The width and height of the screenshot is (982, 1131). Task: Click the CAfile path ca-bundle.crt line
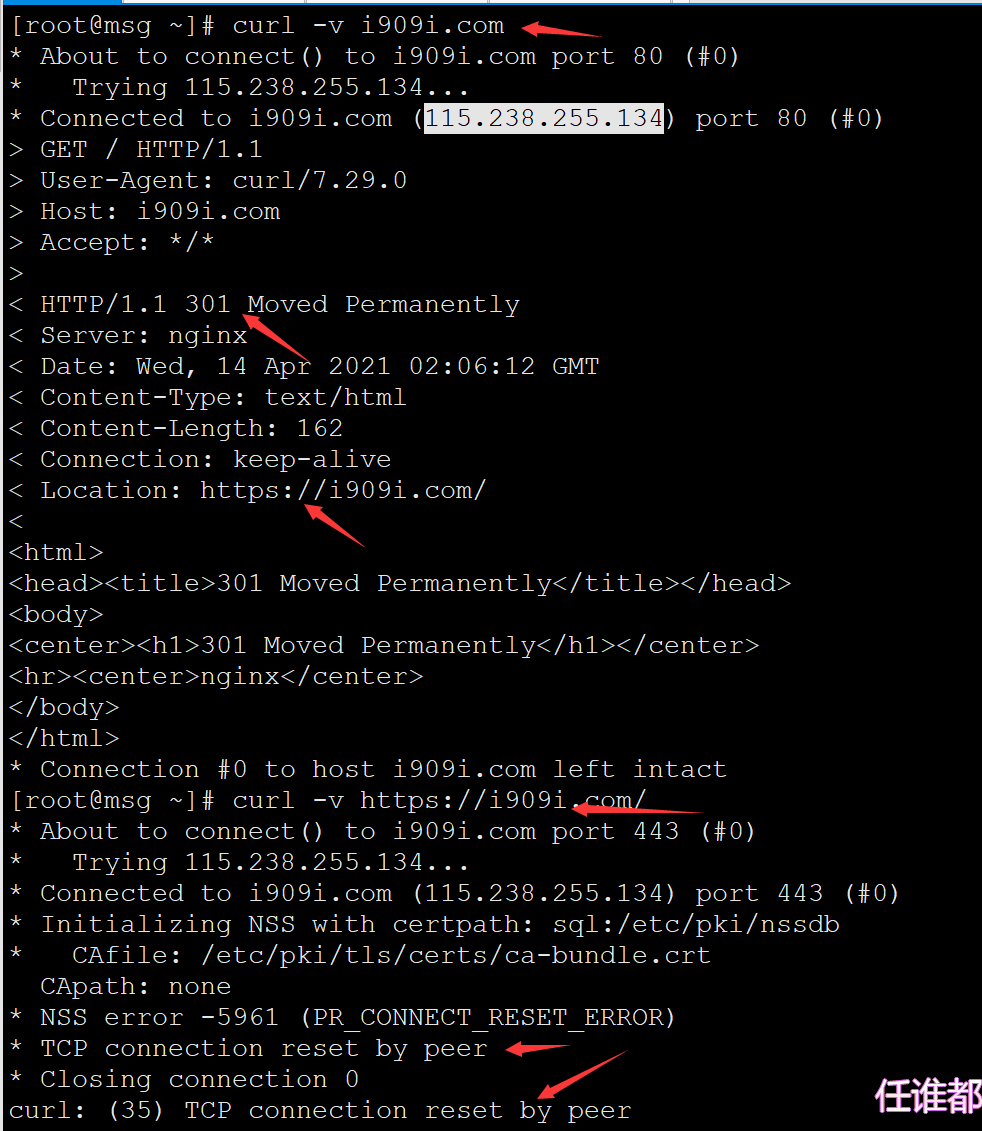[361, 956]
